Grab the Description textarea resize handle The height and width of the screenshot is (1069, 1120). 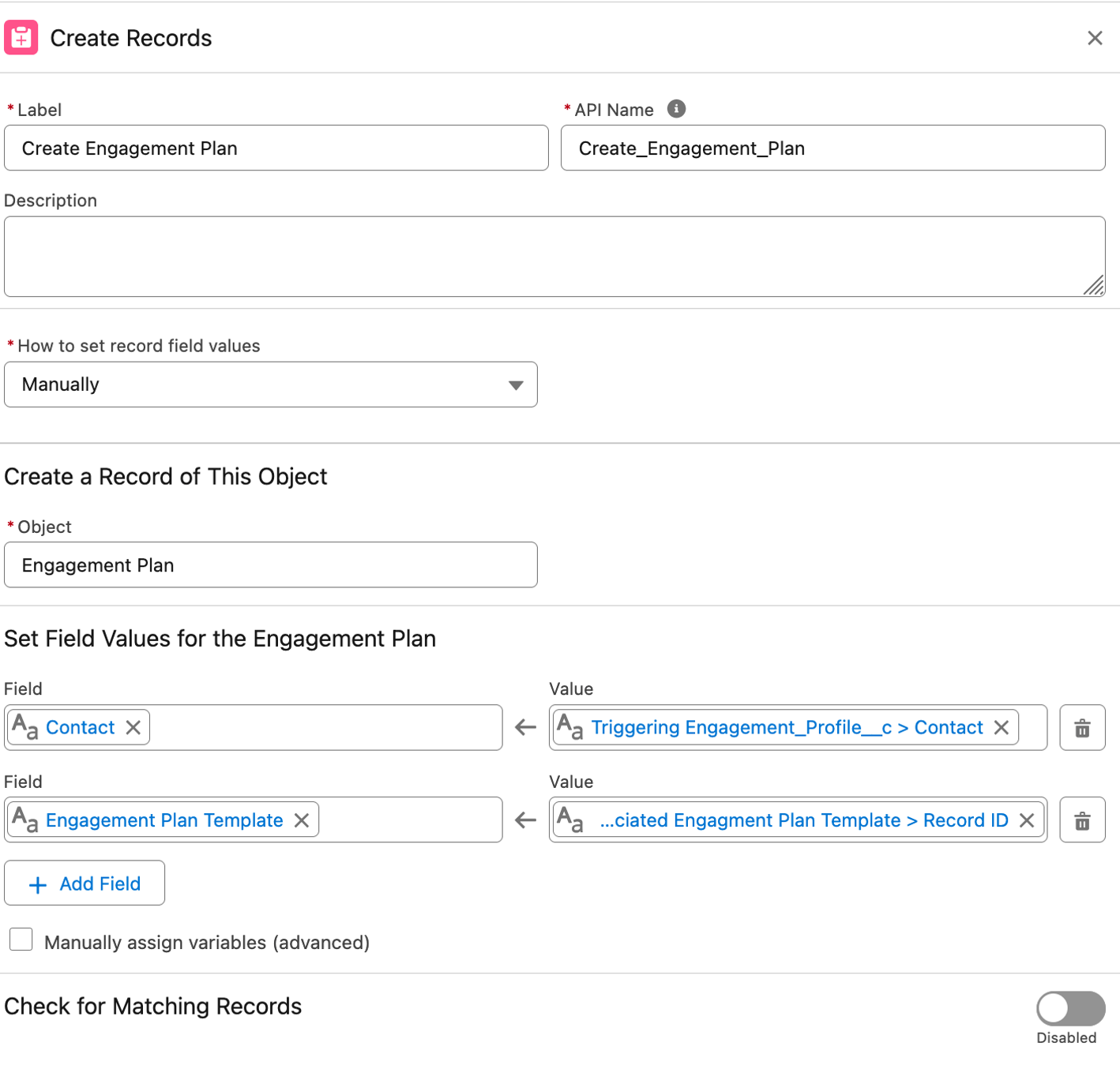(1094, 285)
